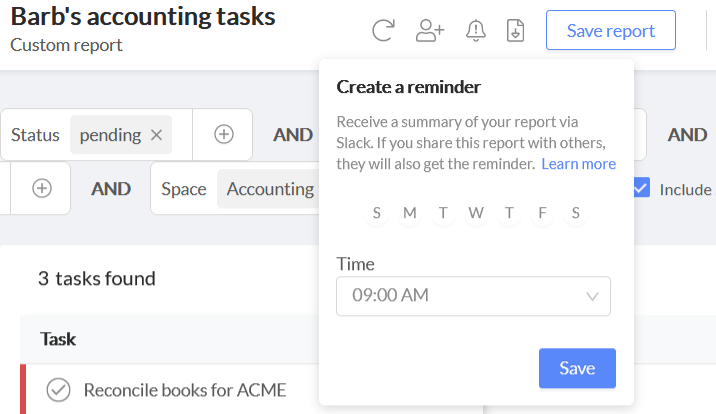Click the Save report button
This screenshot has width=716, height=414.
click(x=610, y=31)
